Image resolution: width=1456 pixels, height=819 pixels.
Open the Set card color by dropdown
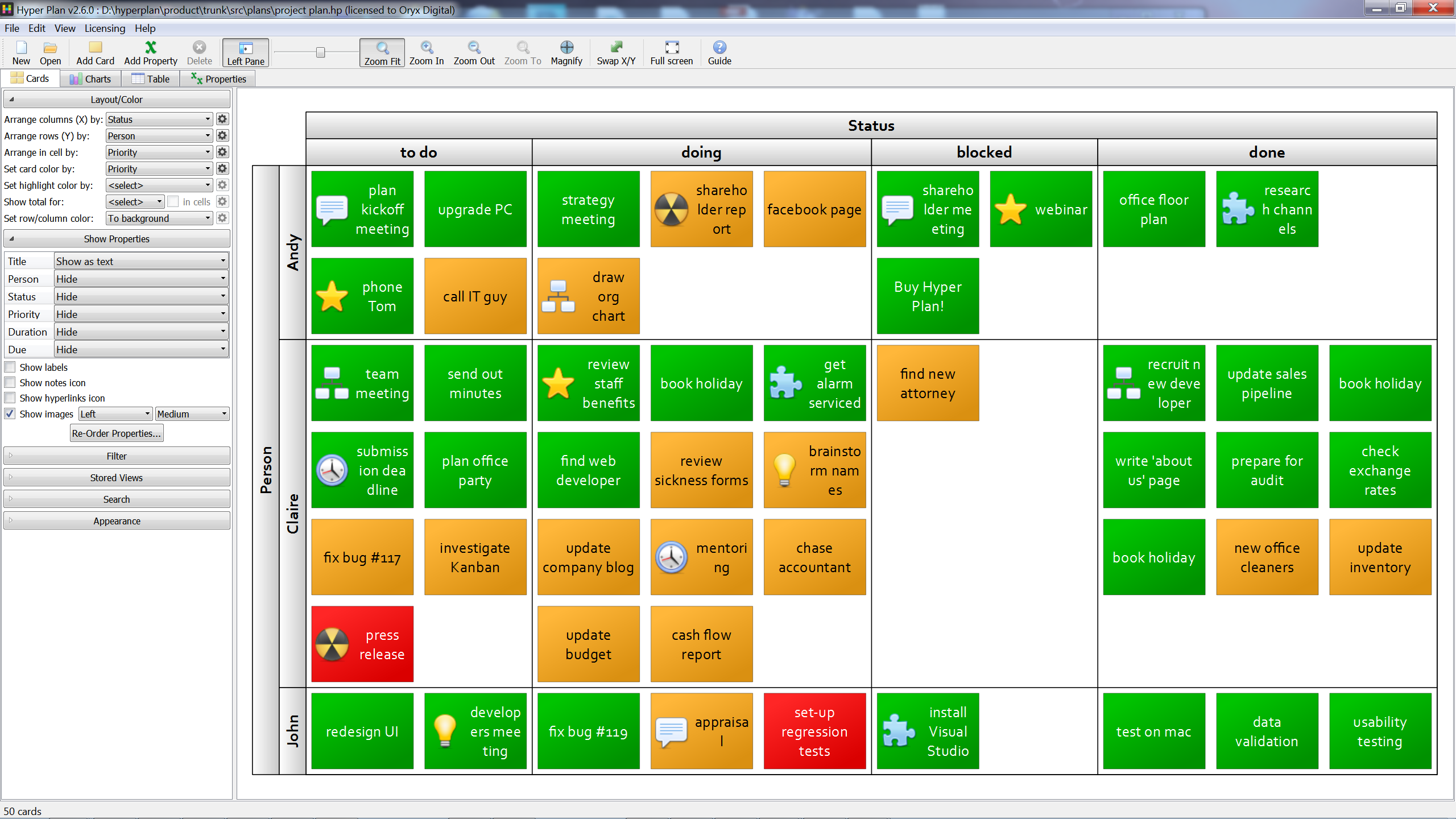point(159,169)
